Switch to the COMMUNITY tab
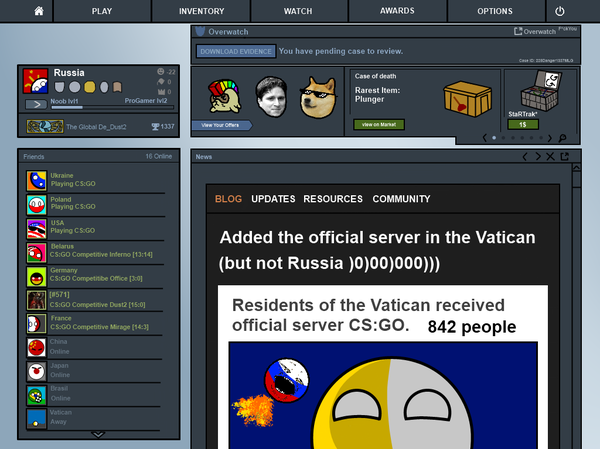The height and width of the screenshot is (449, 600). [401, 199]
